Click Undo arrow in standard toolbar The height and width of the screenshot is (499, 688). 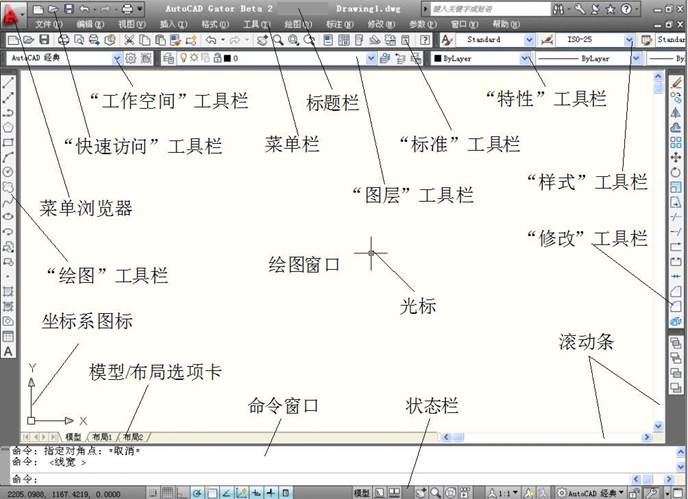(x=211, y=40)
